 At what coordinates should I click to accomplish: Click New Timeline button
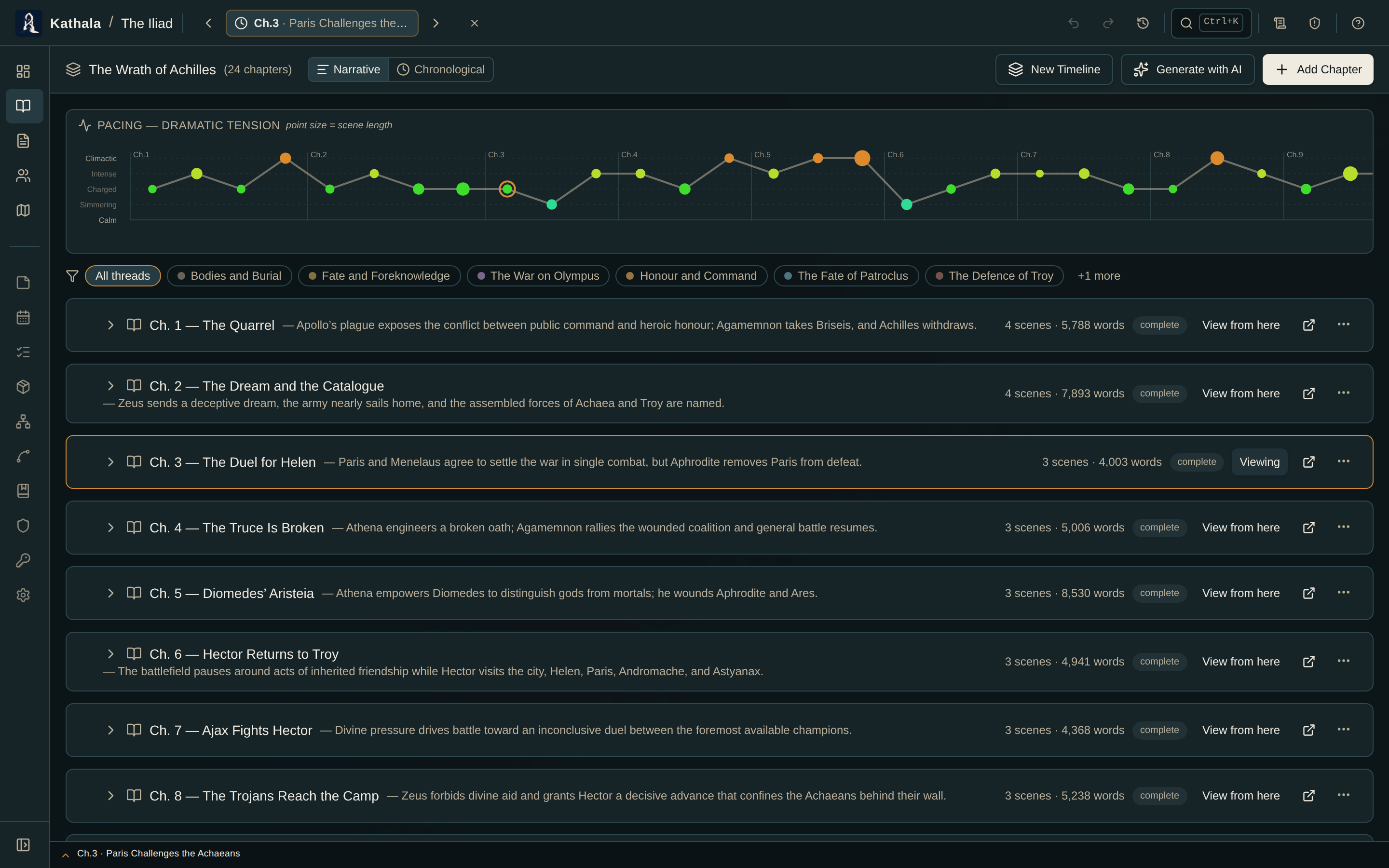point(1054,69)
